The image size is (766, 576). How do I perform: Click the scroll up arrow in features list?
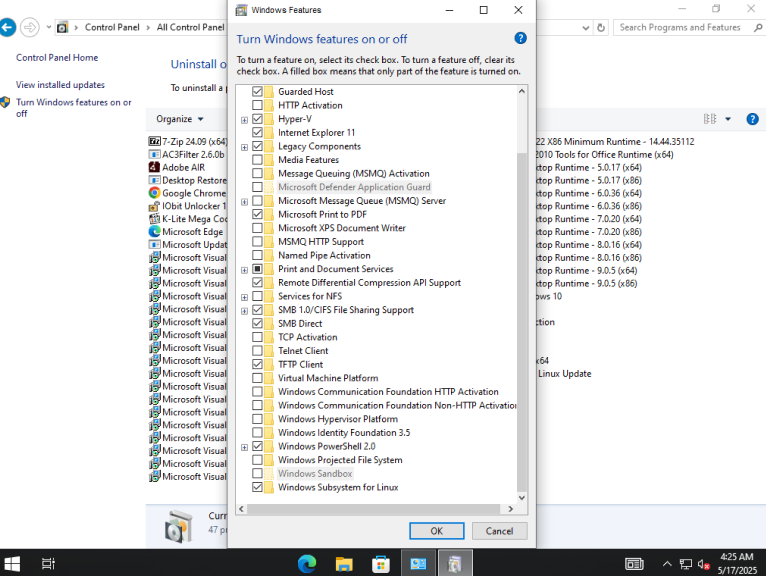click(x=521, y=91)
